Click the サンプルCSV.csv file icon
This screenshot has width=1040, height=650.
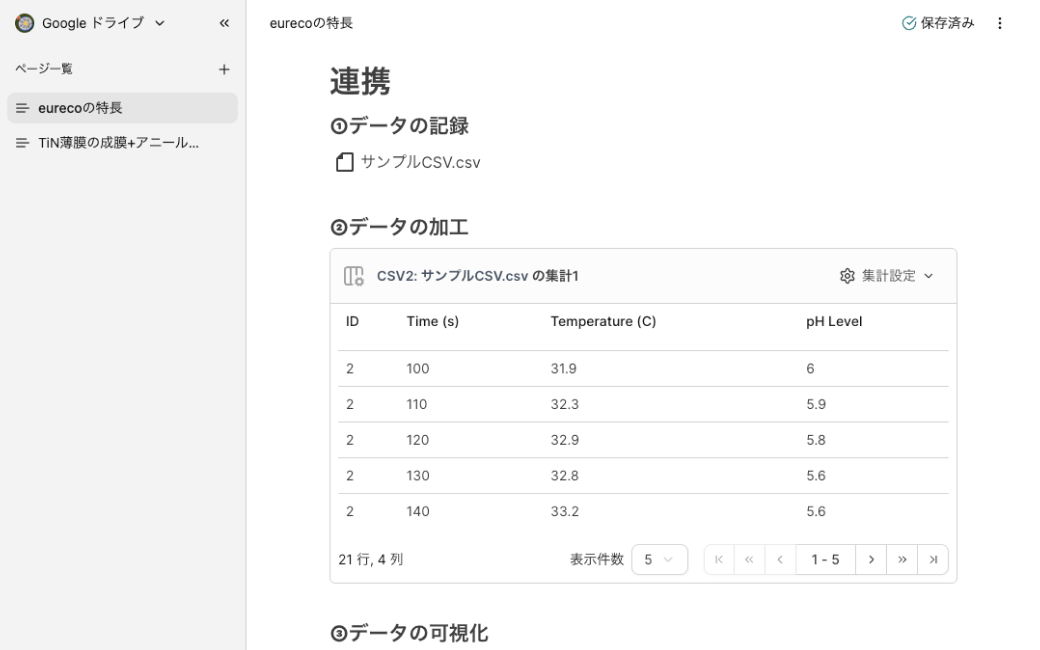point(345,162)
